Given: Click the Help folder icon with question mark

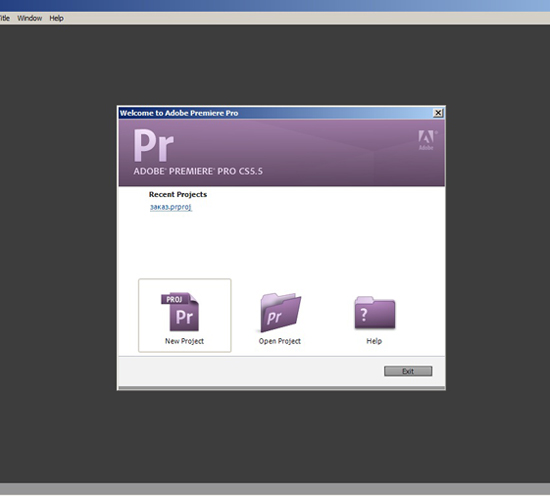Looking at the screenshot, I should point(375,312).
